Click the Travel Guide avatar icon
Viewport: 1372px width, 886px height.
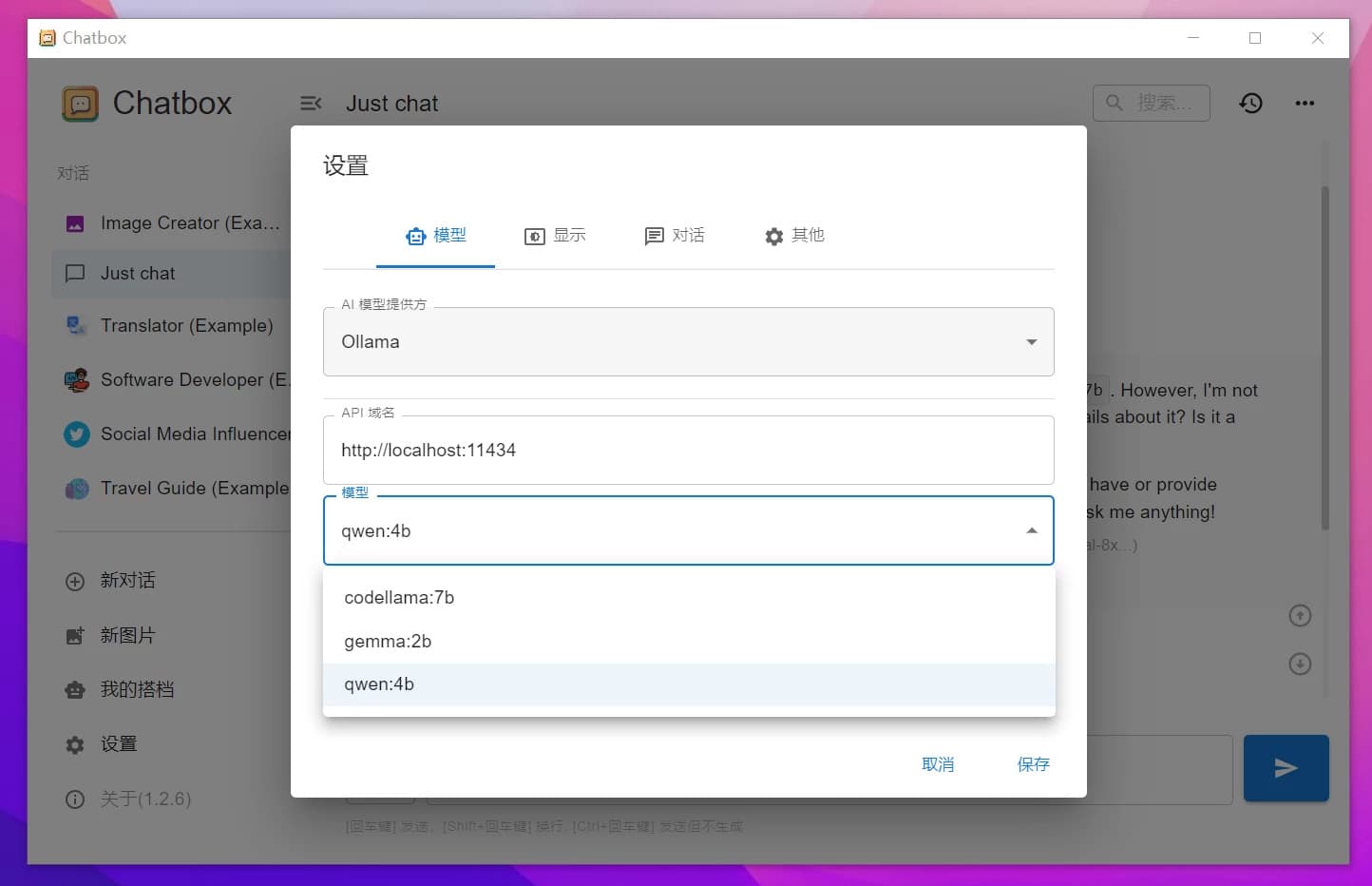point(76,489)
